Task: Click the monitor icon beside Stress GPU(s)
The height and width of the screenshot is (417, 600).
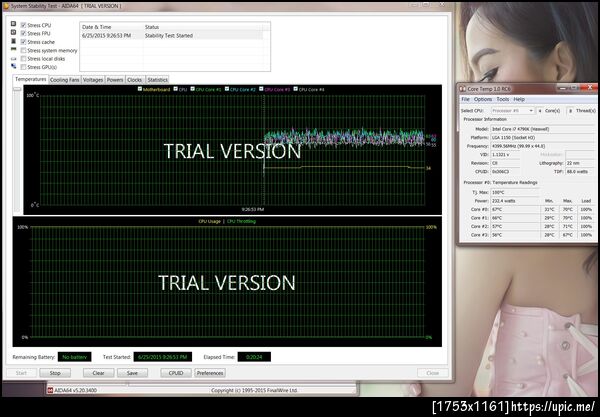Action: 13,67
